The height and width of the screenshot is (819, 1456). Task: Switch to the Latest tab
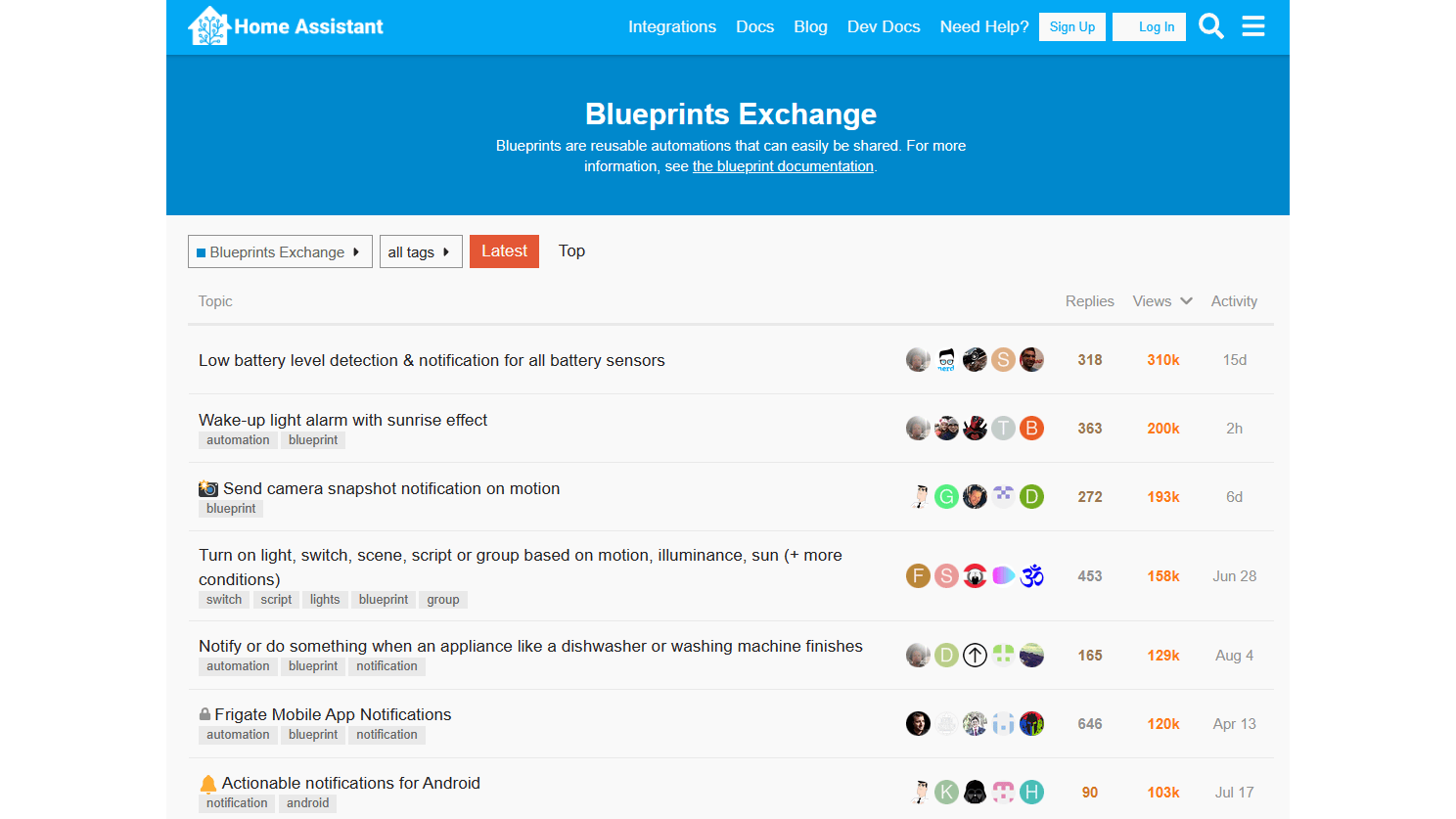tap(504, 251)
